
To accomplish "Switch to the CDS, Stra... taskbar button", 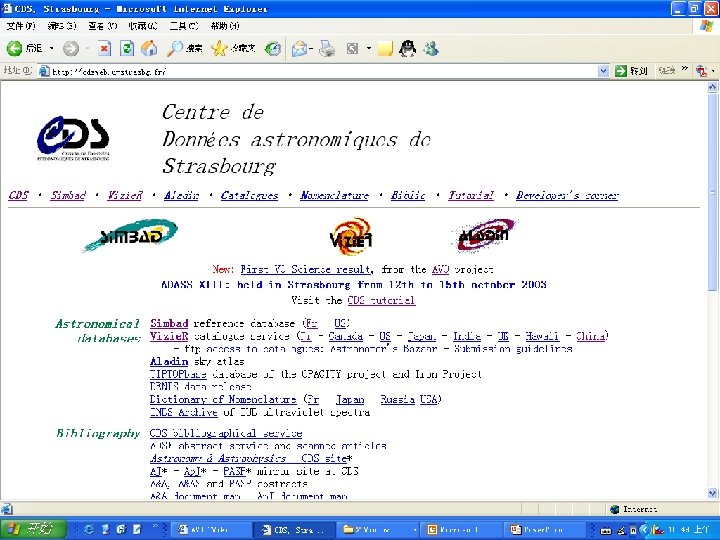I will point(295,529).
